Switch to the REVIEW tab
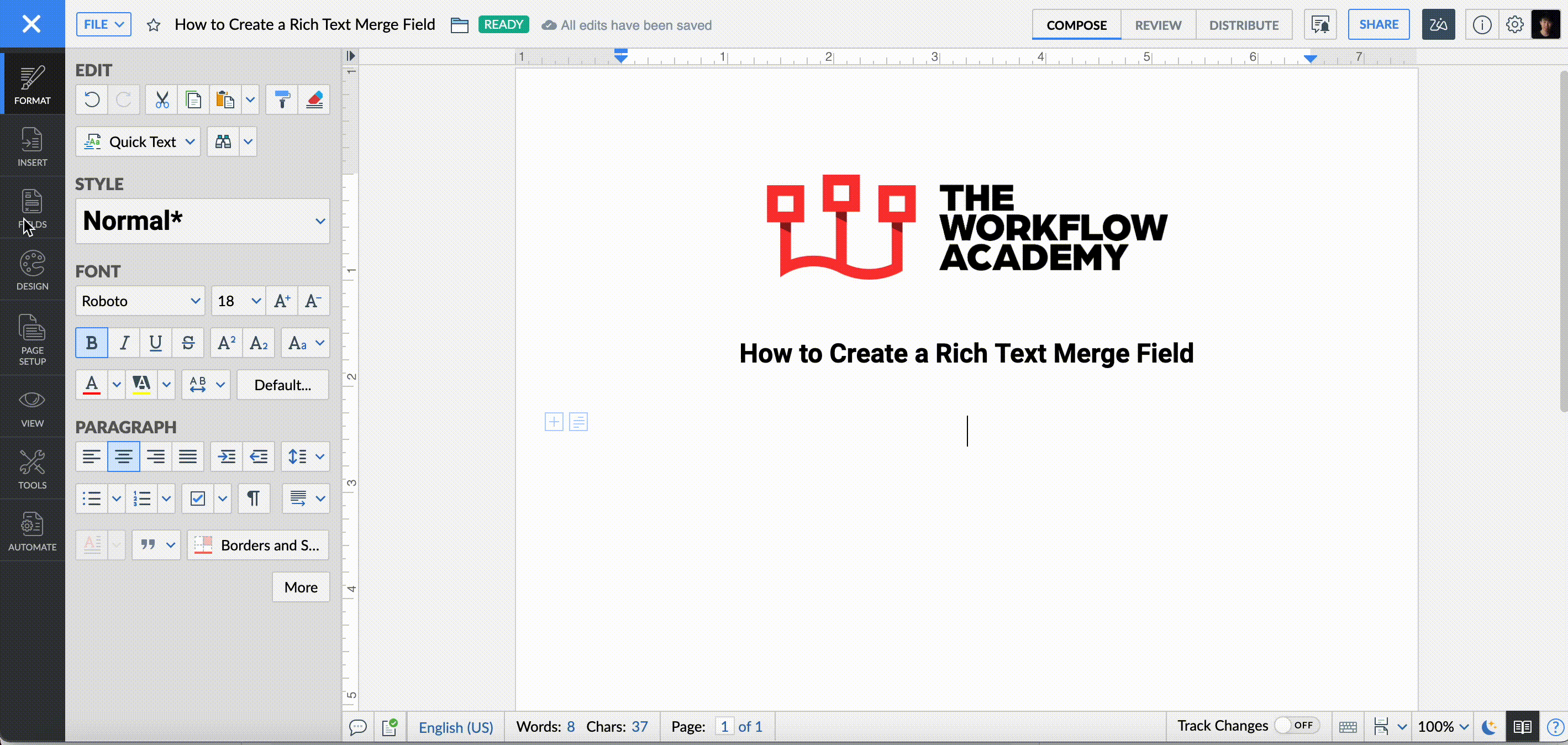 tap(1157, 25)
